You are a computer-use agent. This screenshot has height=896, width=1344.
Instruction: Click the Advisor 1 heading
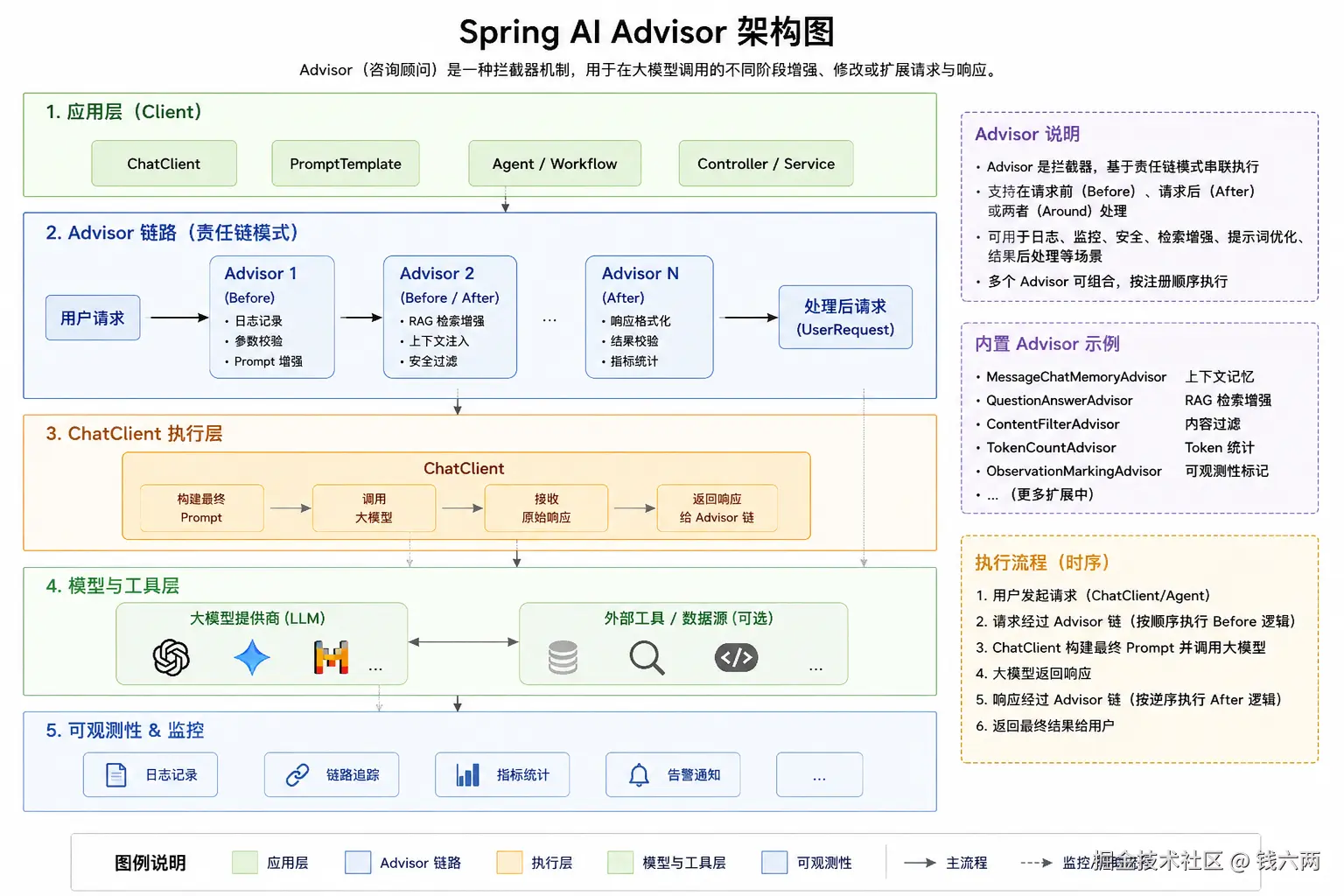click(261, 273)
